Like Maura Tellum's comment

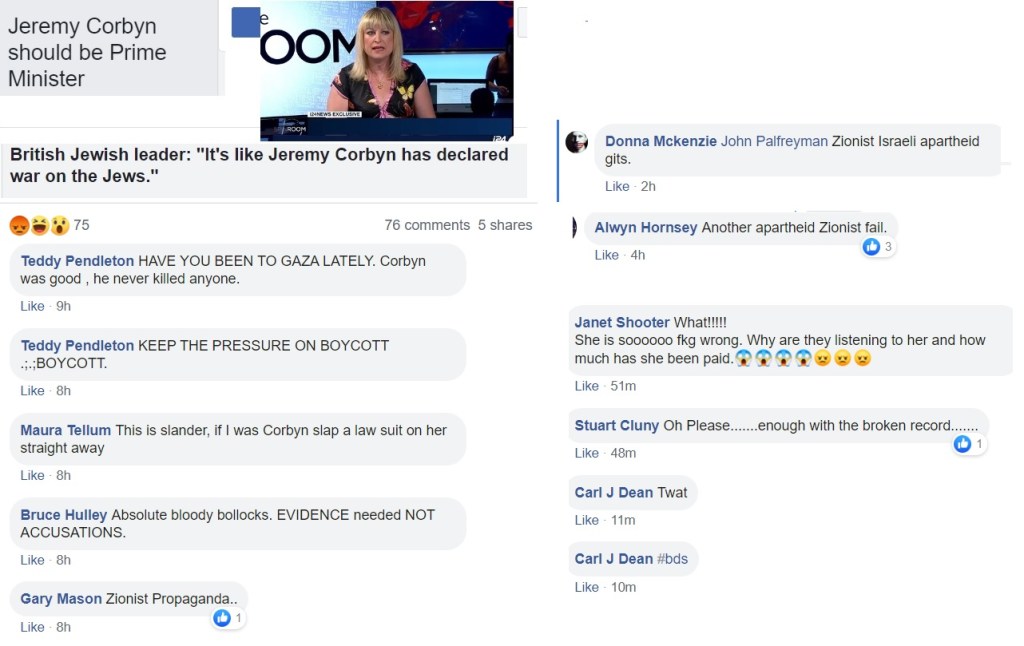[x=32, y=475]
